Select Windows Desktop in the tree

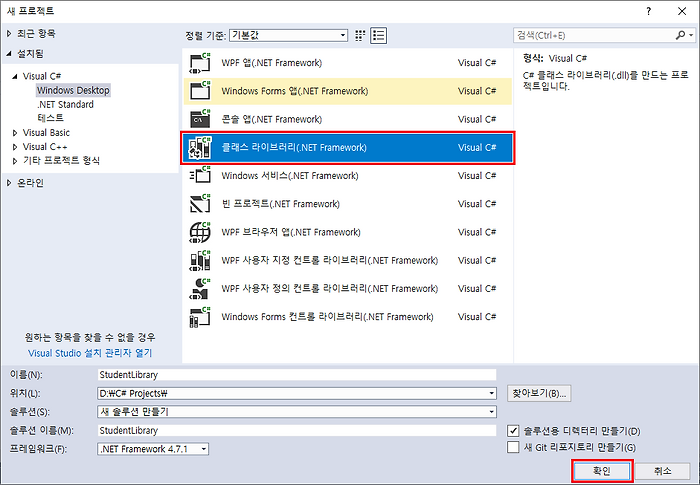tap(73, 90)
